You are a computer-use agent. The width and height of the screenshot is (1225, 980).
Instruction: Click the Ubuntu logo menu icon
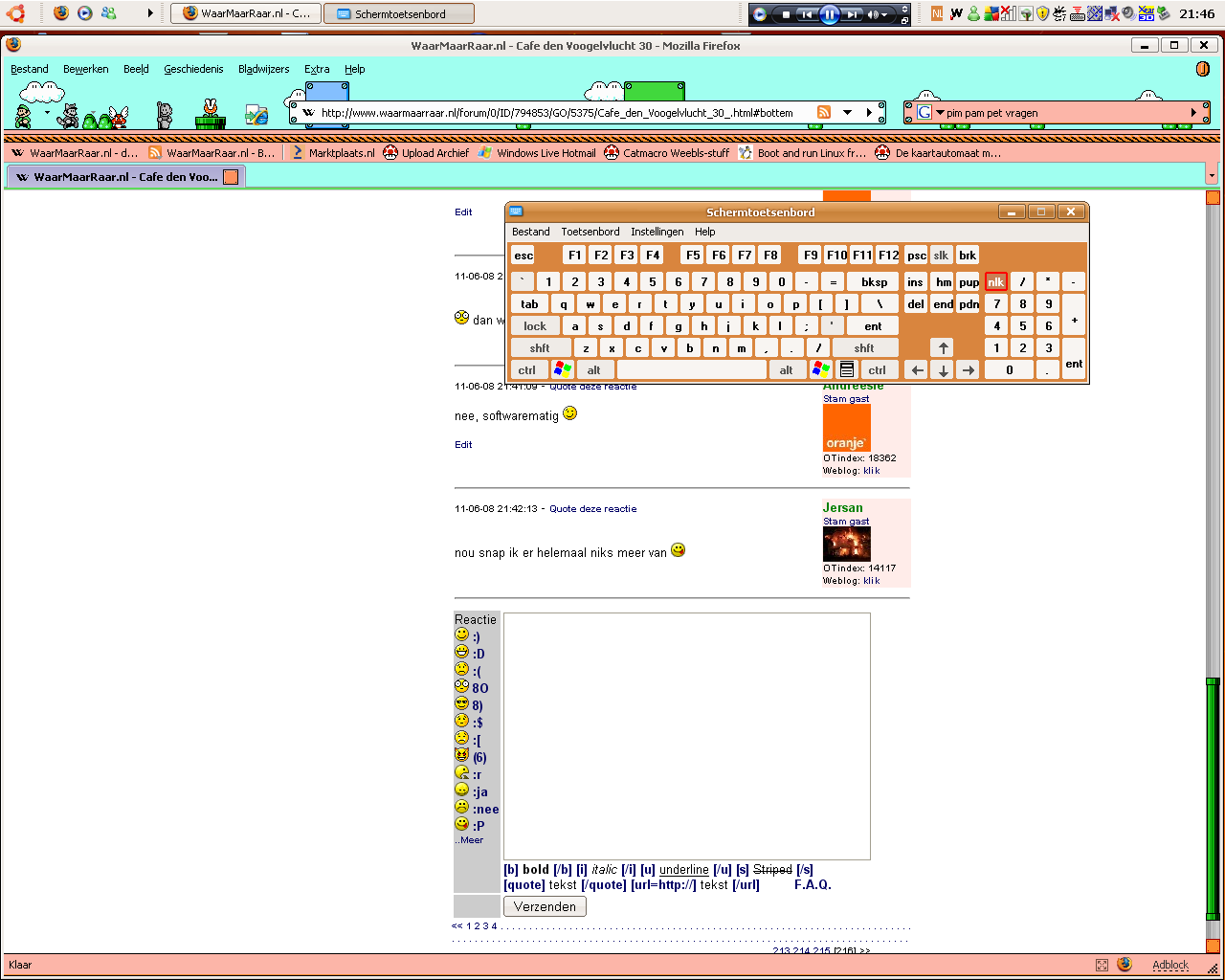tap(14, 12)
